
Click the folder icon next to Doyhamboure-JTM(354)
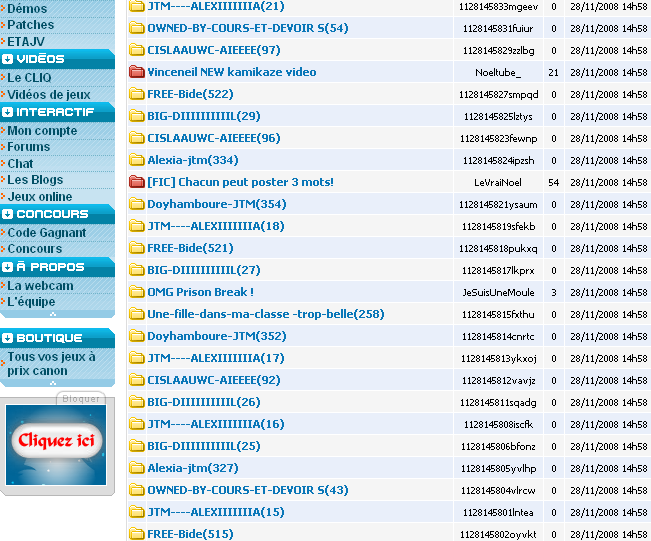[137, 204]
